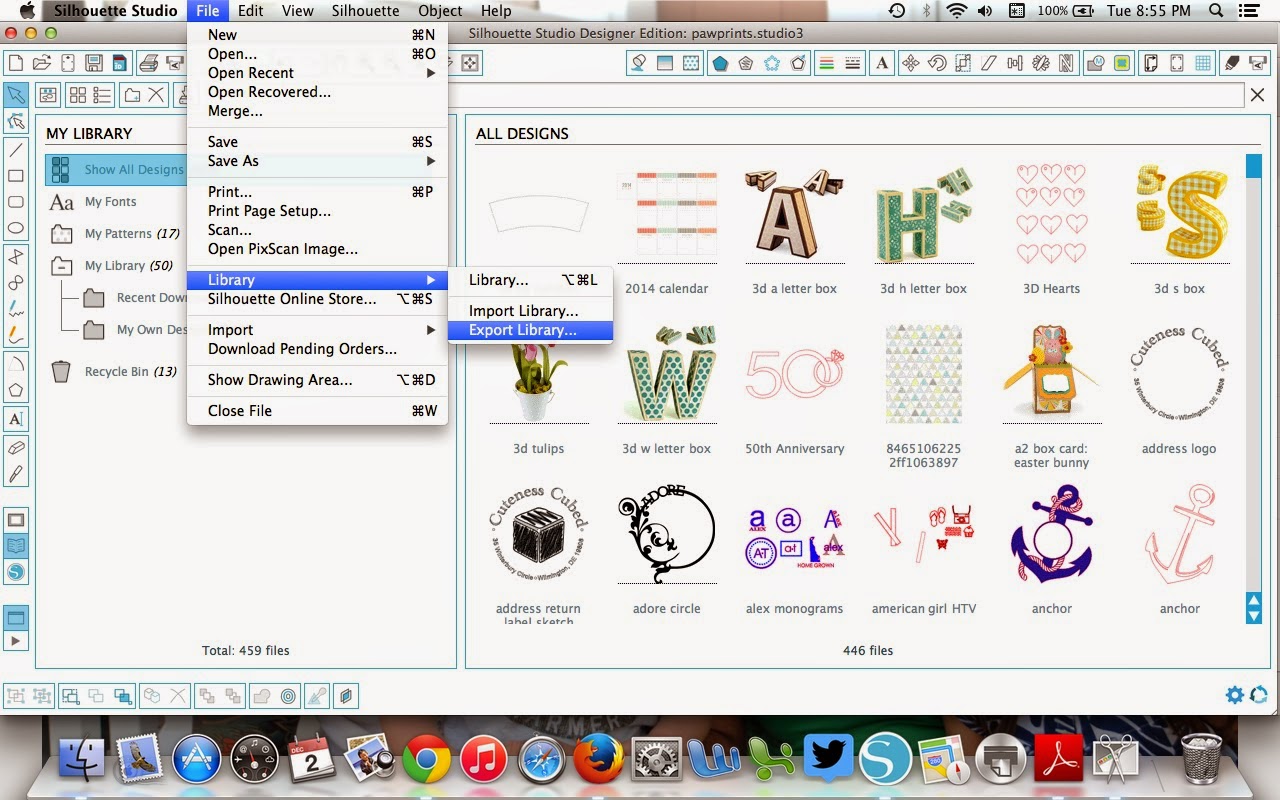Open the fill color bucket tool

pyautogui.click(x=640, y=64)
